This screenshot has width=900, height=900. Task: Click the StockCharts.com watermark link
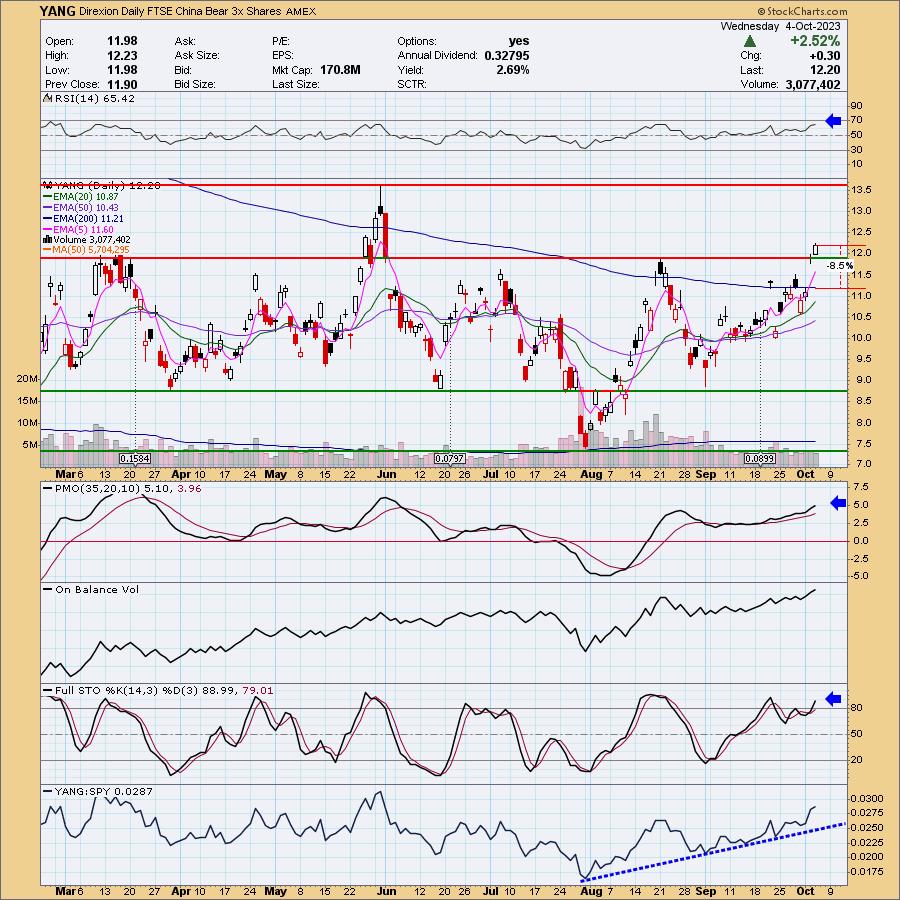(x=802, y=11)
